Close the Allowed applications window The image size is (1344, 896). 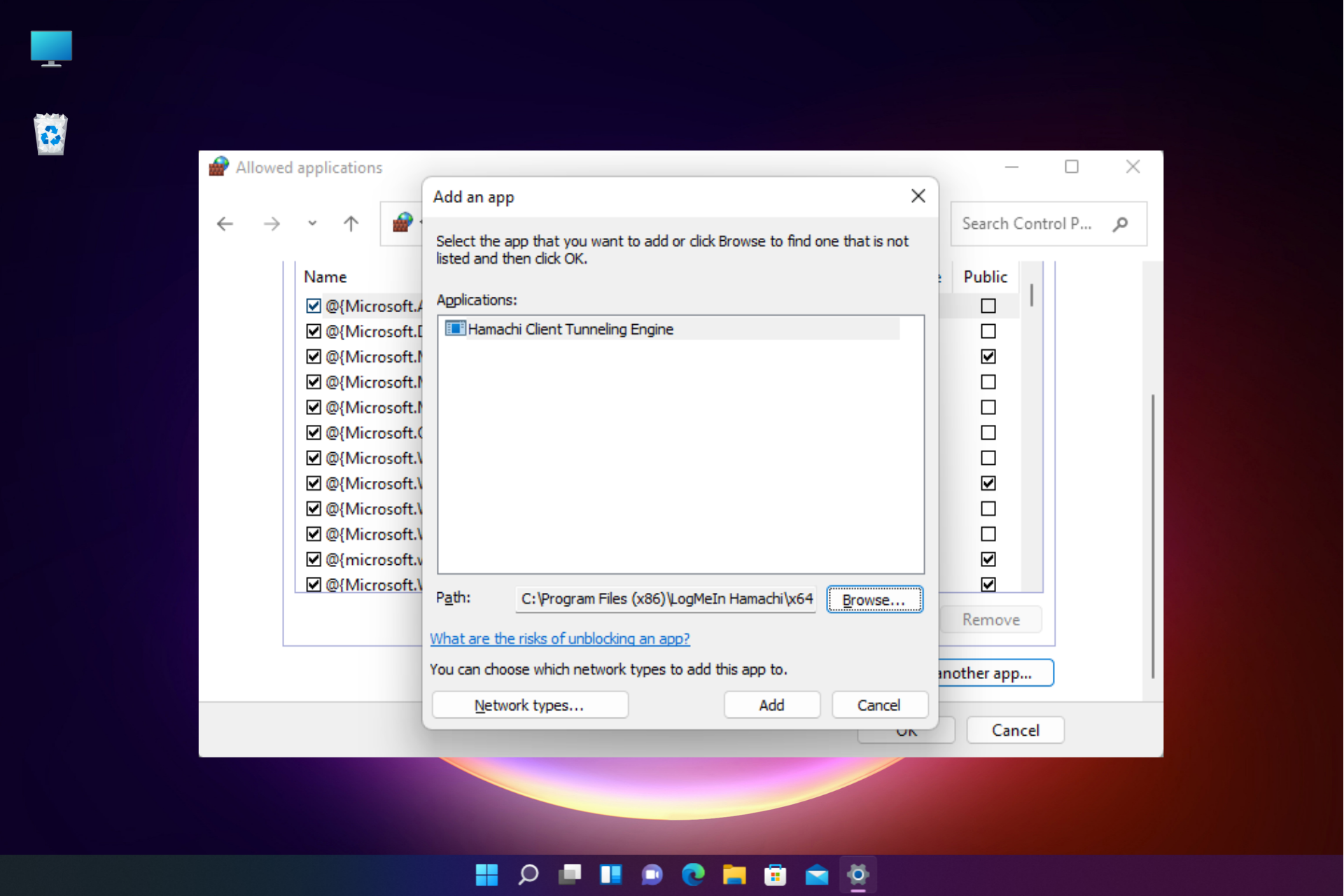(x=1133, y=167)
